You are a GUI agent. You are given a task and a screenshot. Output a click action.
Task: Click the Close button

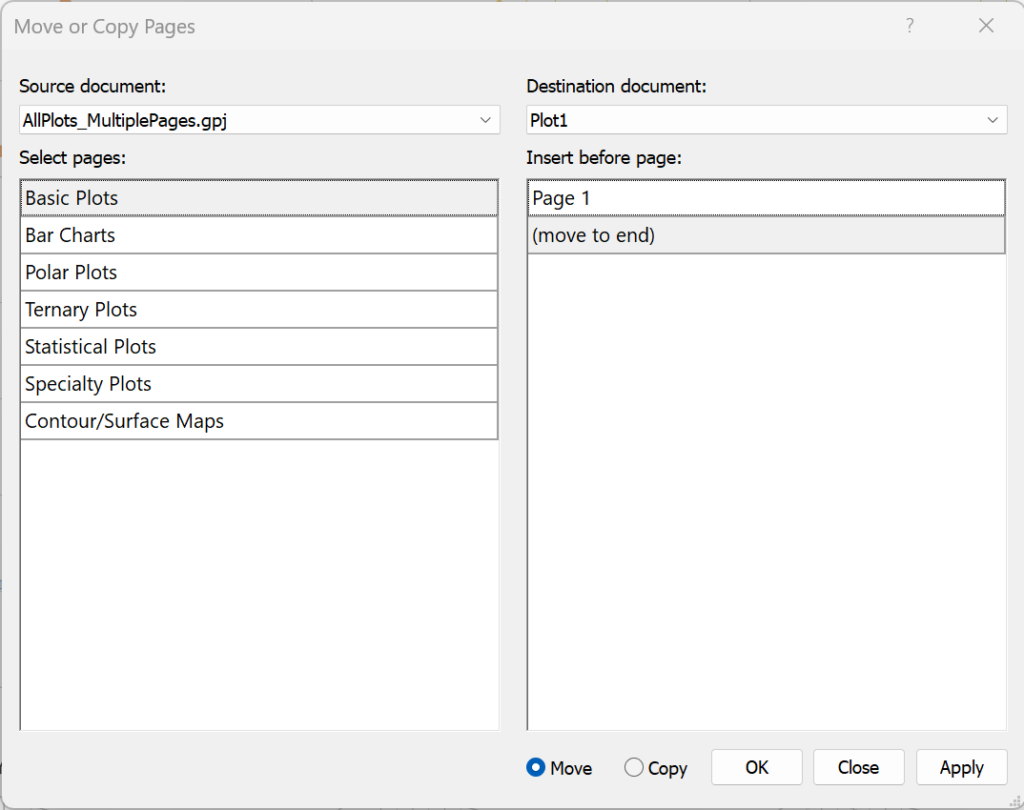pos(858,768)
